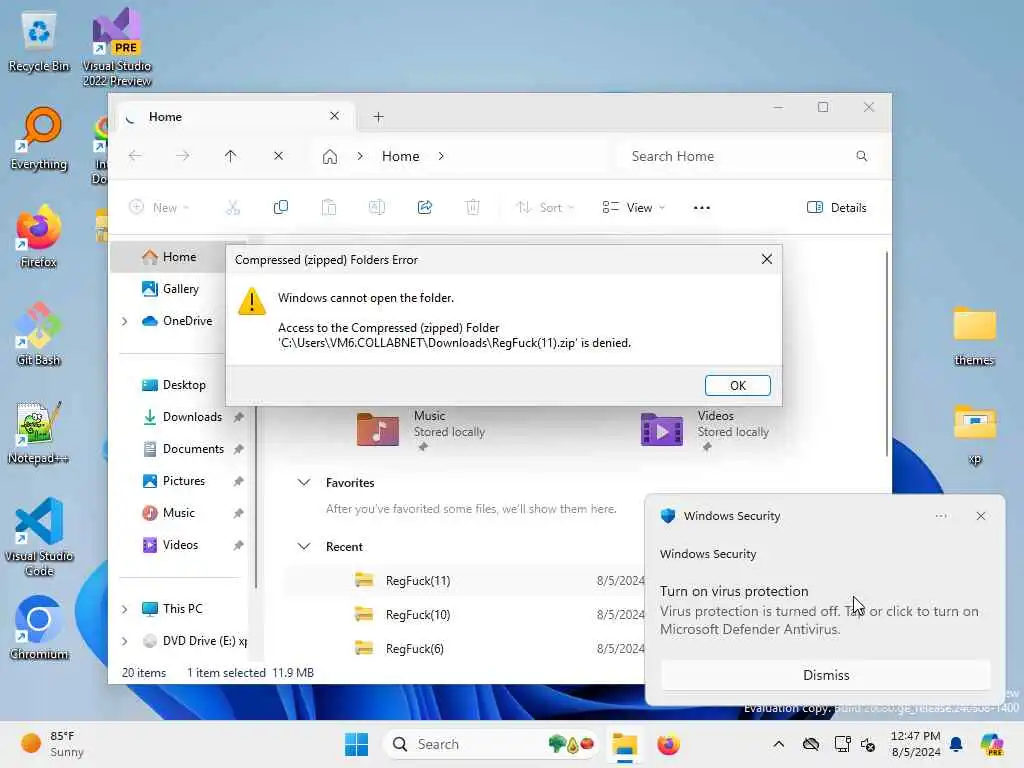Screen dimensions: 1024x768
Task: Open Recycle Bin on the desktop
Action: [x=39, y=42]
